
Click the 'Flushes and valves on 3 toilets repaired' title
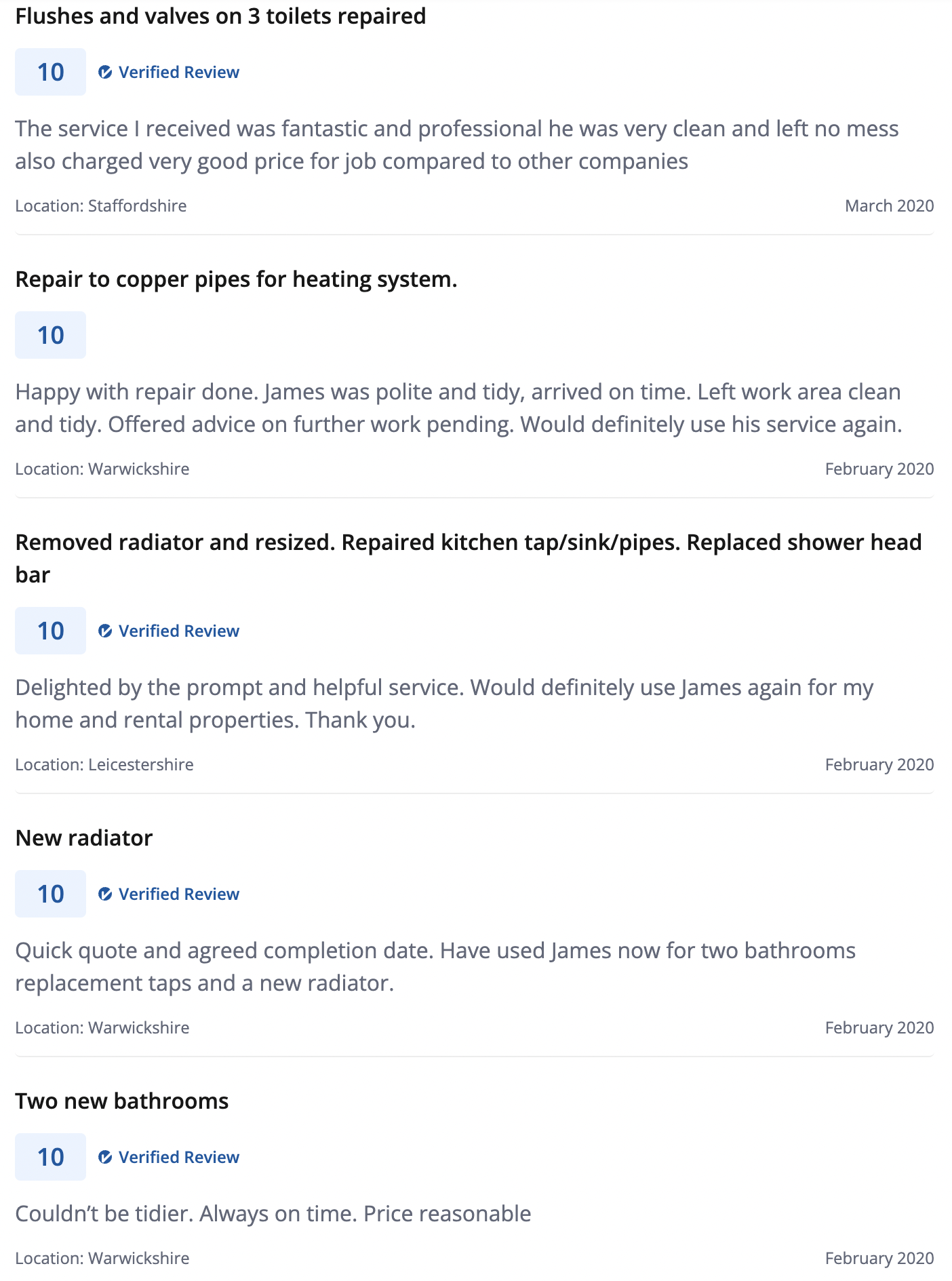[220, 16]
